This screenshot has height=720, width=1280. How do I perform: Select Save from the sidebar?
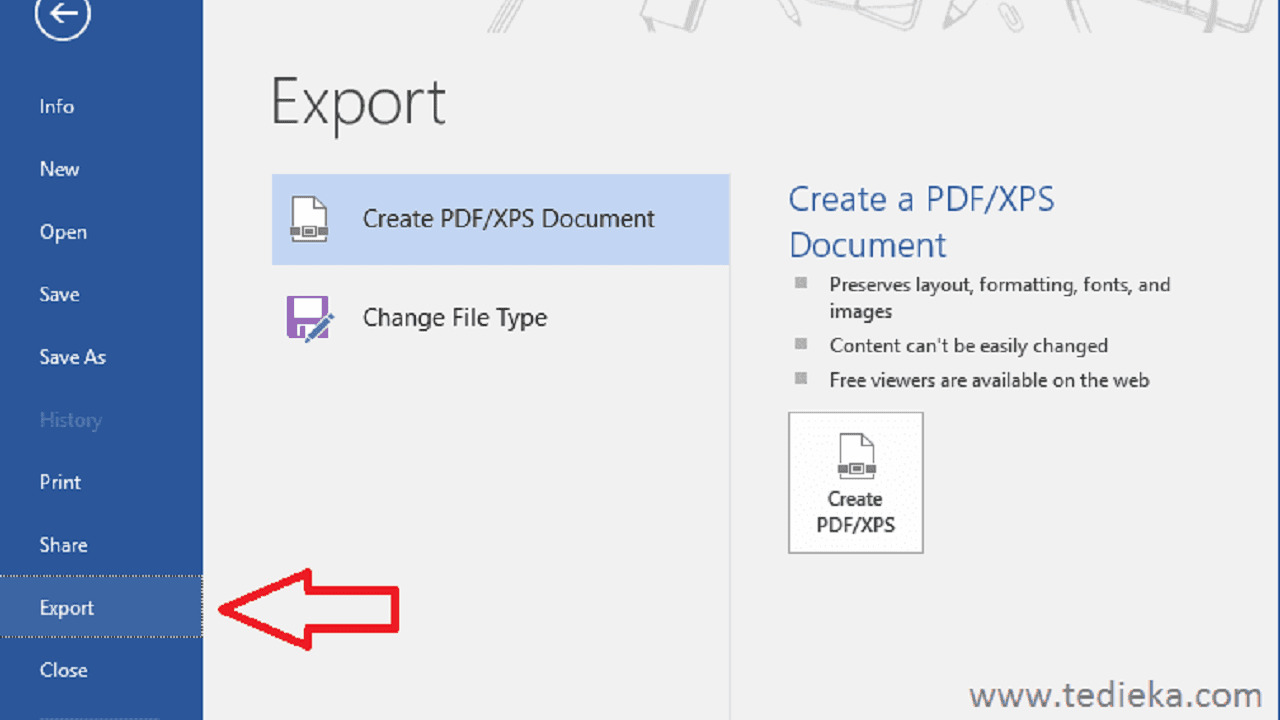[59, 294]
